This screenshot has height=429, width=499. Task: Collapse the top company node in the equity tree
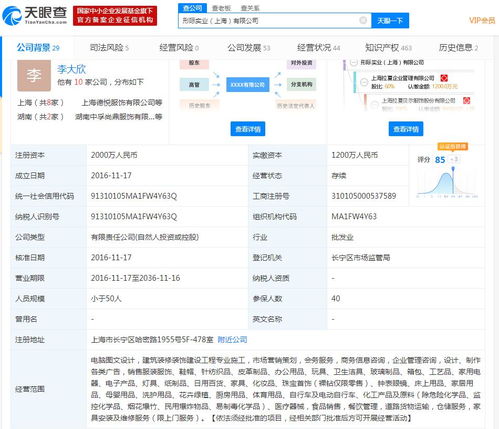(354, 63)
